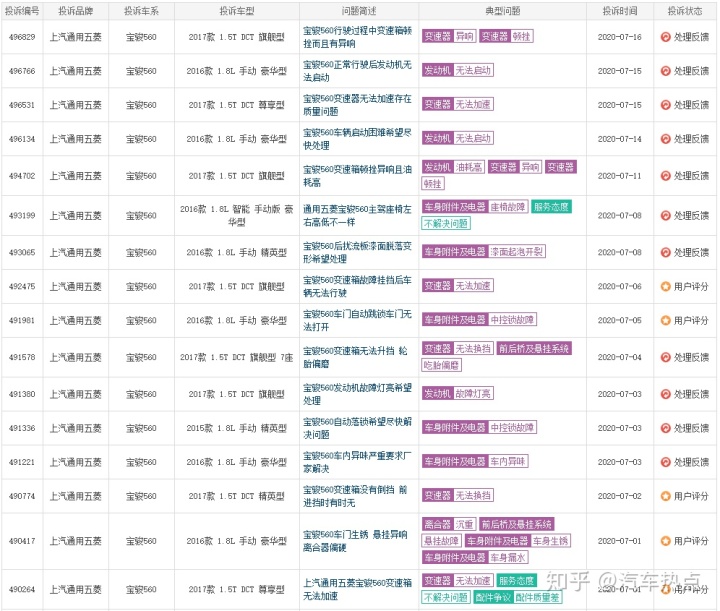720x611 pixels.
Task: Click the 处理反馈 status icon for complaint 496531
Action: [665, 105]
